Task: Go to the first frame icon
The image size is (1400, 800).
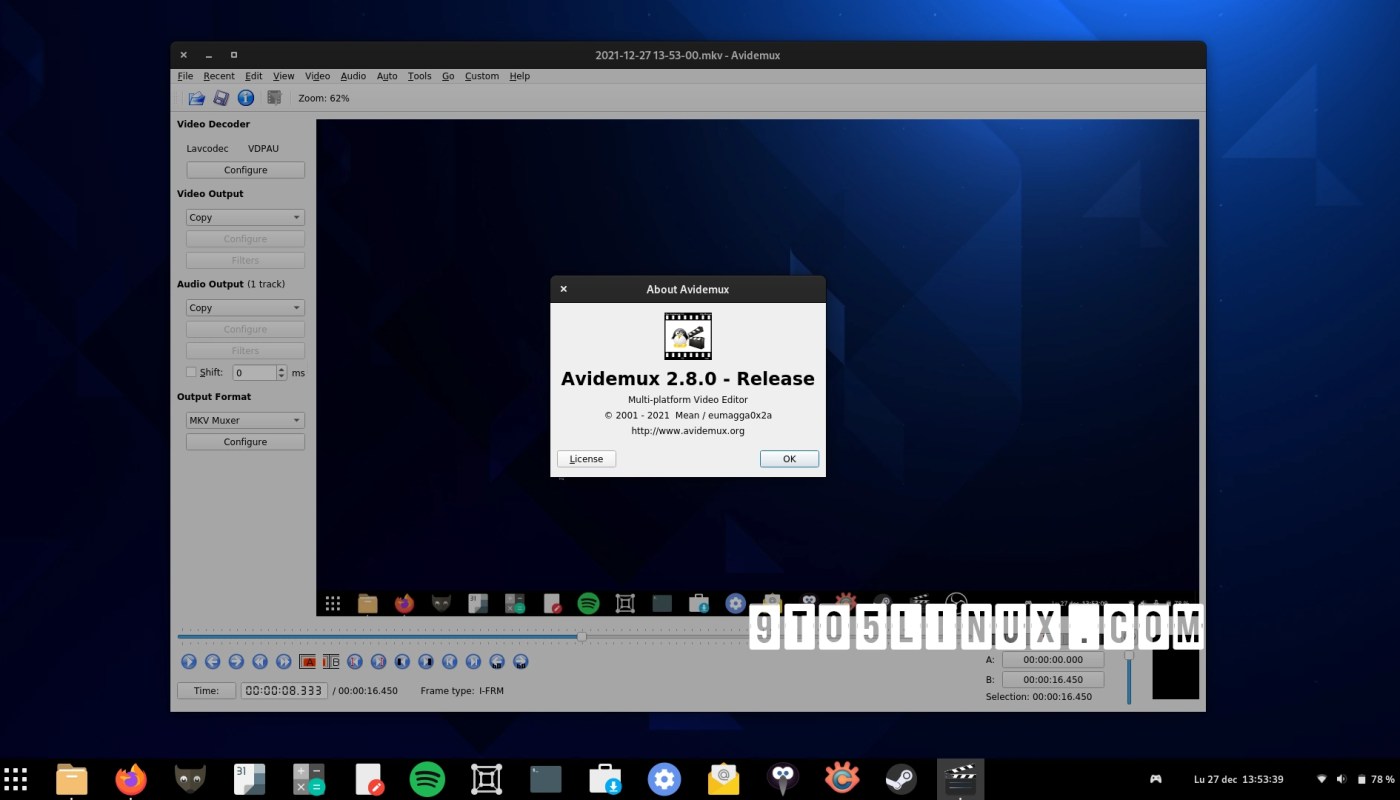Action: [450, 661]
